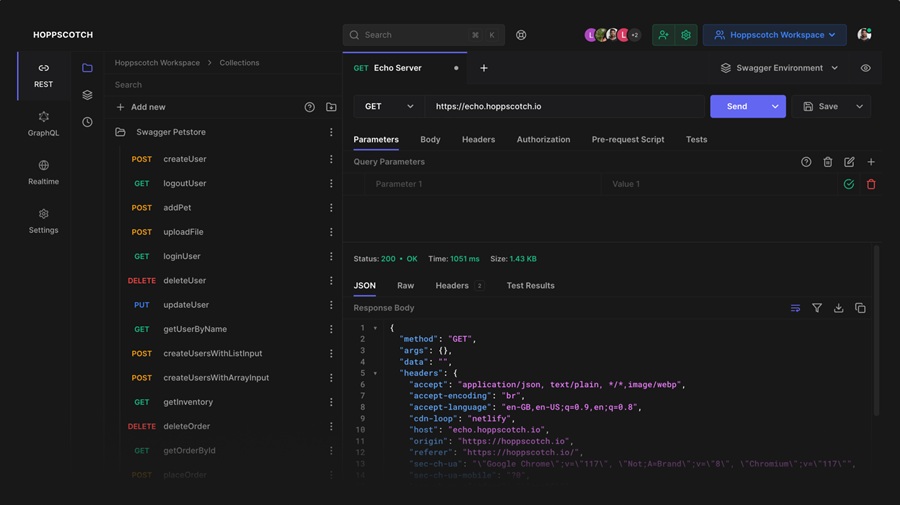The height and width of the screenshot is (505, 900).
Task: Open the REST section in sidebar
Action: (x=44, y=76)
